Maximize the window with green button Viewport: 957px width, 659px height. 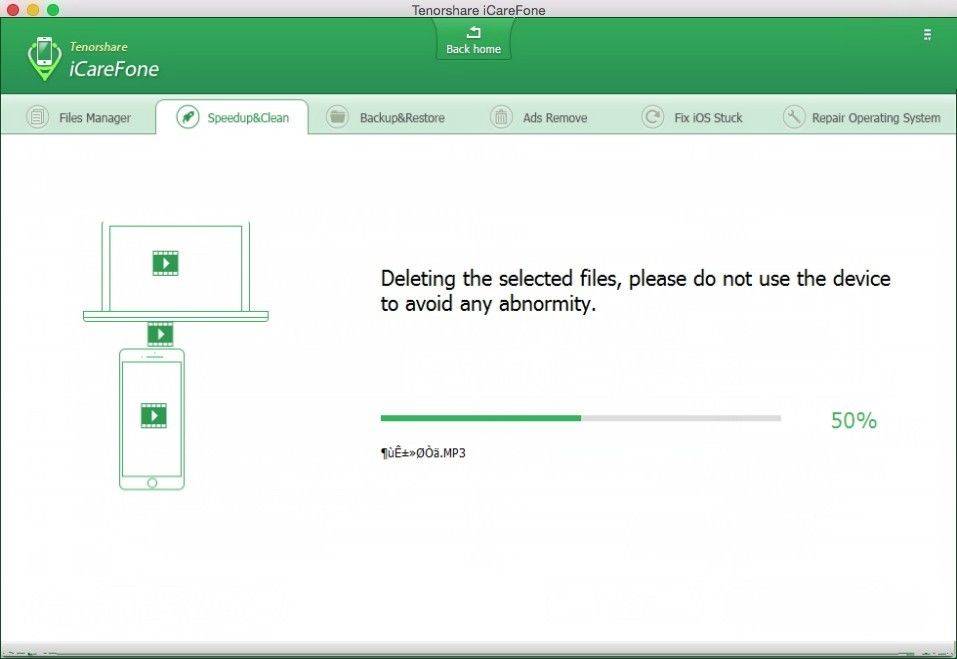point(53,10)
